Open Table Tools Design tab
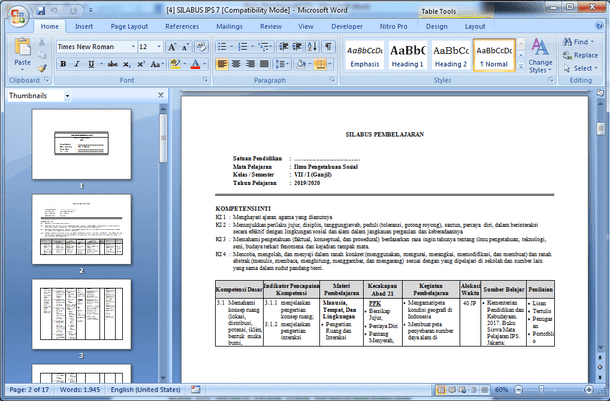 (x=436, y=26)
